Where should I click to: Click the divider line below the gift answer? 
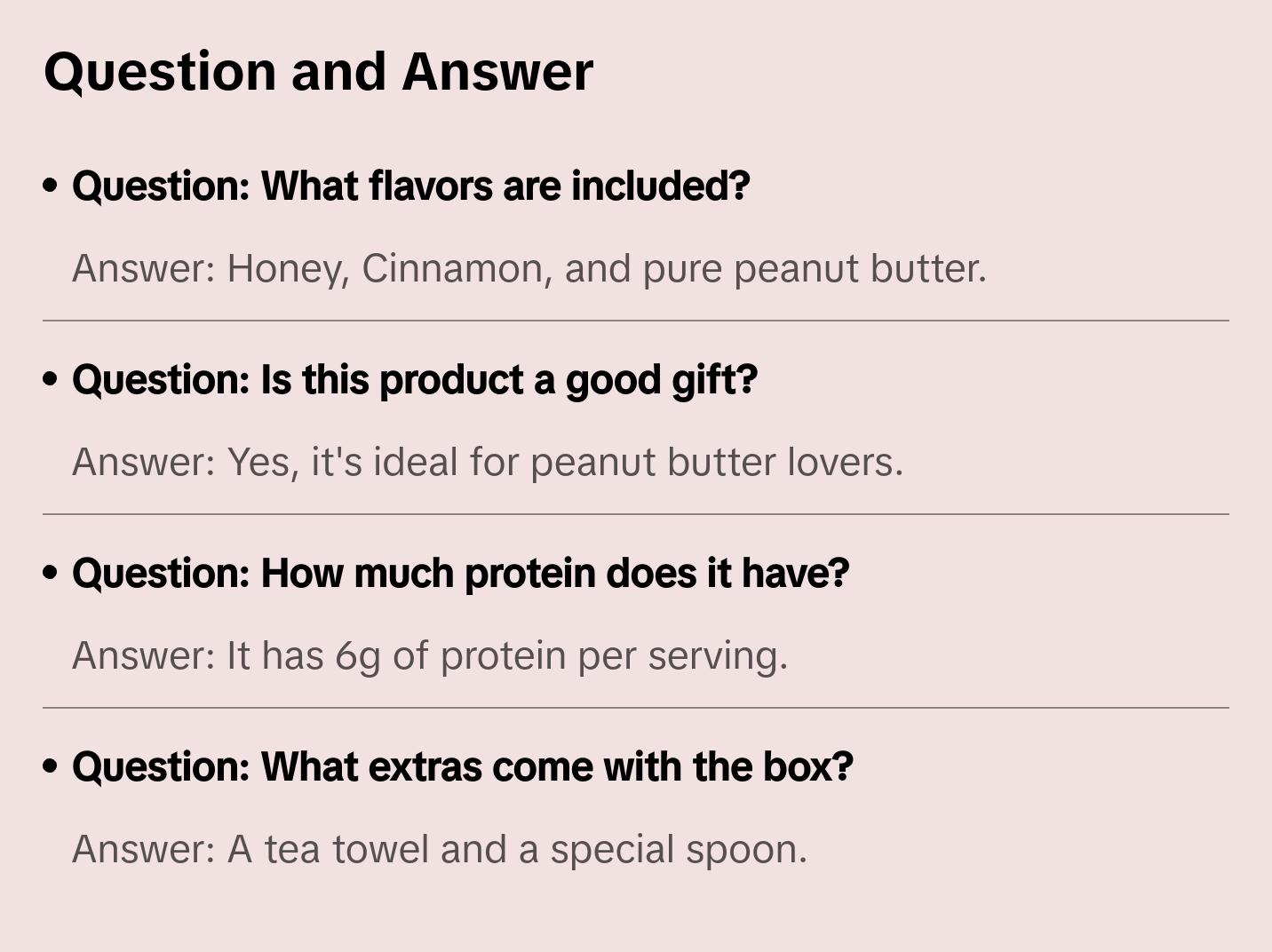click(x=635, y=514)
